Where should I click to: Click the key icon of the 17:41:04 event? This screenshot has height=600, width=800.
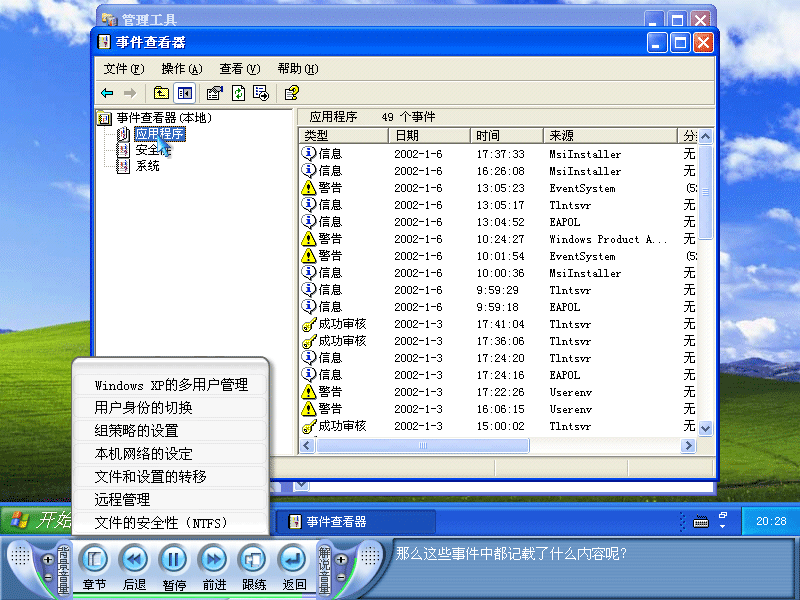coord(309,324)
